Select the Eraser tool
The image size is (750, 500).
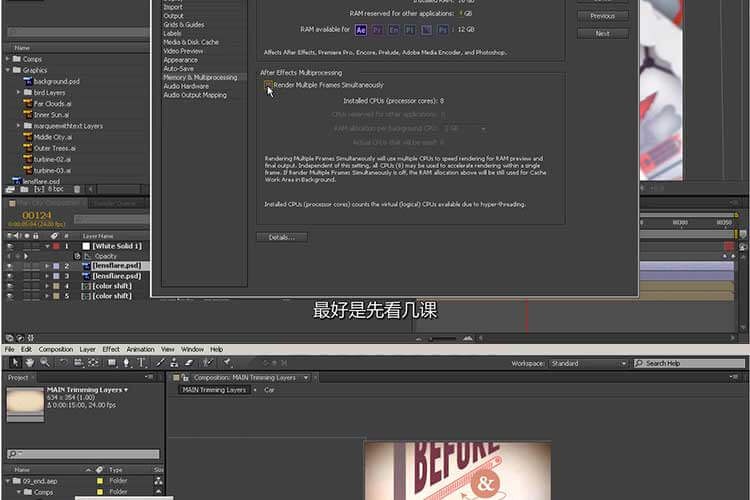point(189,363)
